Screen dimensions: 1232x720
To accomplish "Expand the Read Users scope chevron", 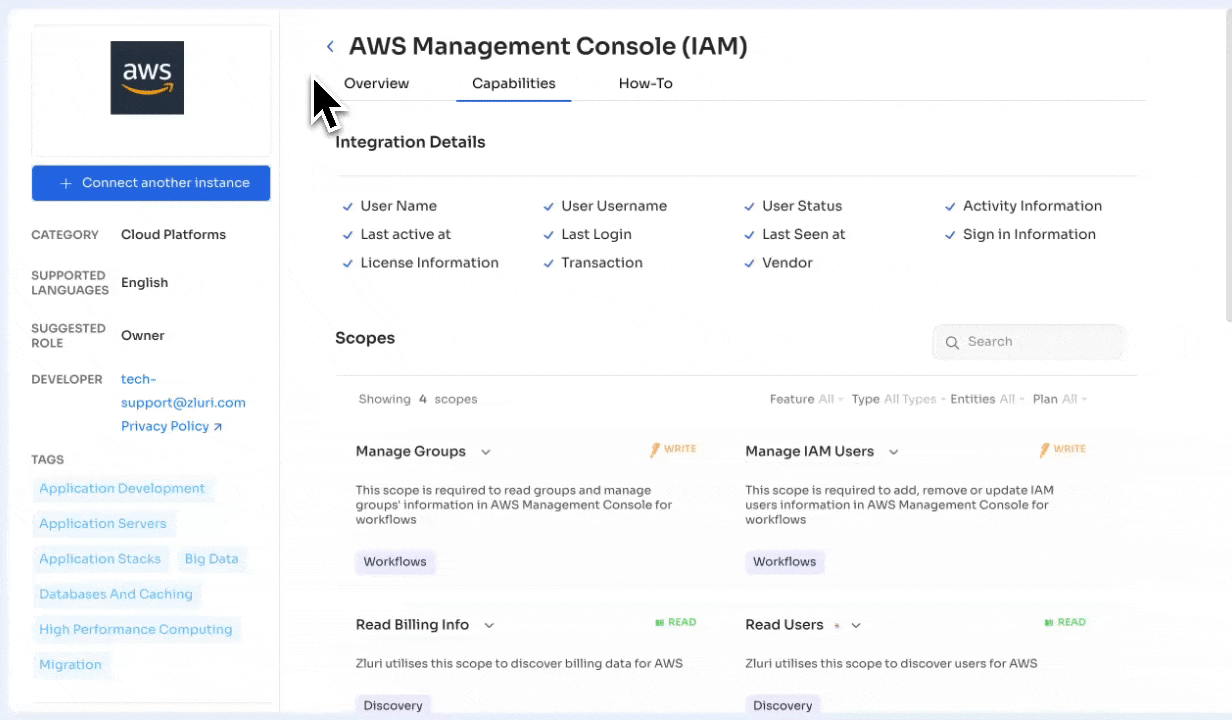I will click(856, 626).
